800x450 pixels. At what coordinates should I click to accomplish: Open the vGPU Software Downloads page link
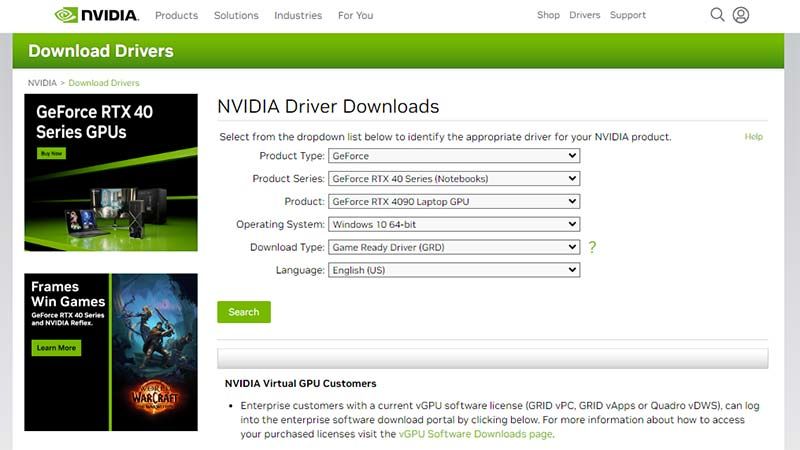(x=475, y=434)
